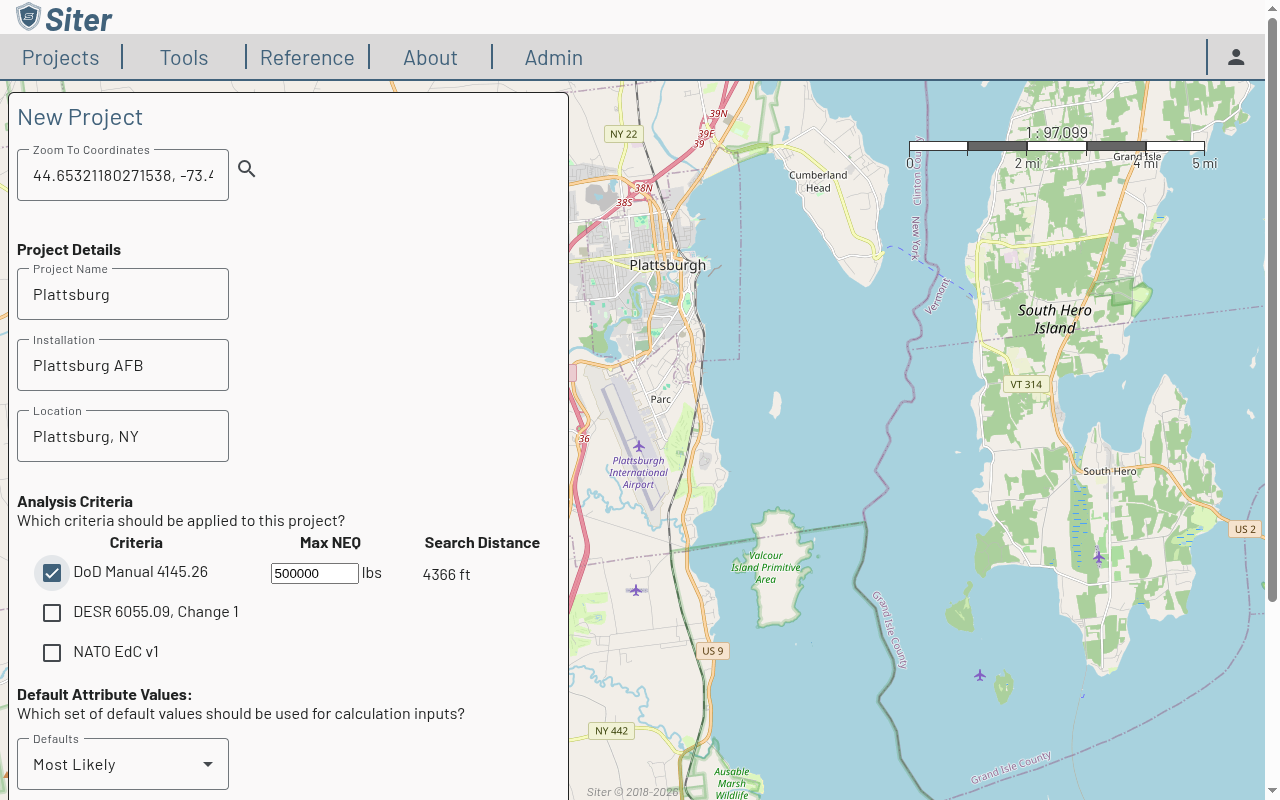Click the coordinate search magnifier icon
This screenshot has width=1280, height=800.
[246, 168]
